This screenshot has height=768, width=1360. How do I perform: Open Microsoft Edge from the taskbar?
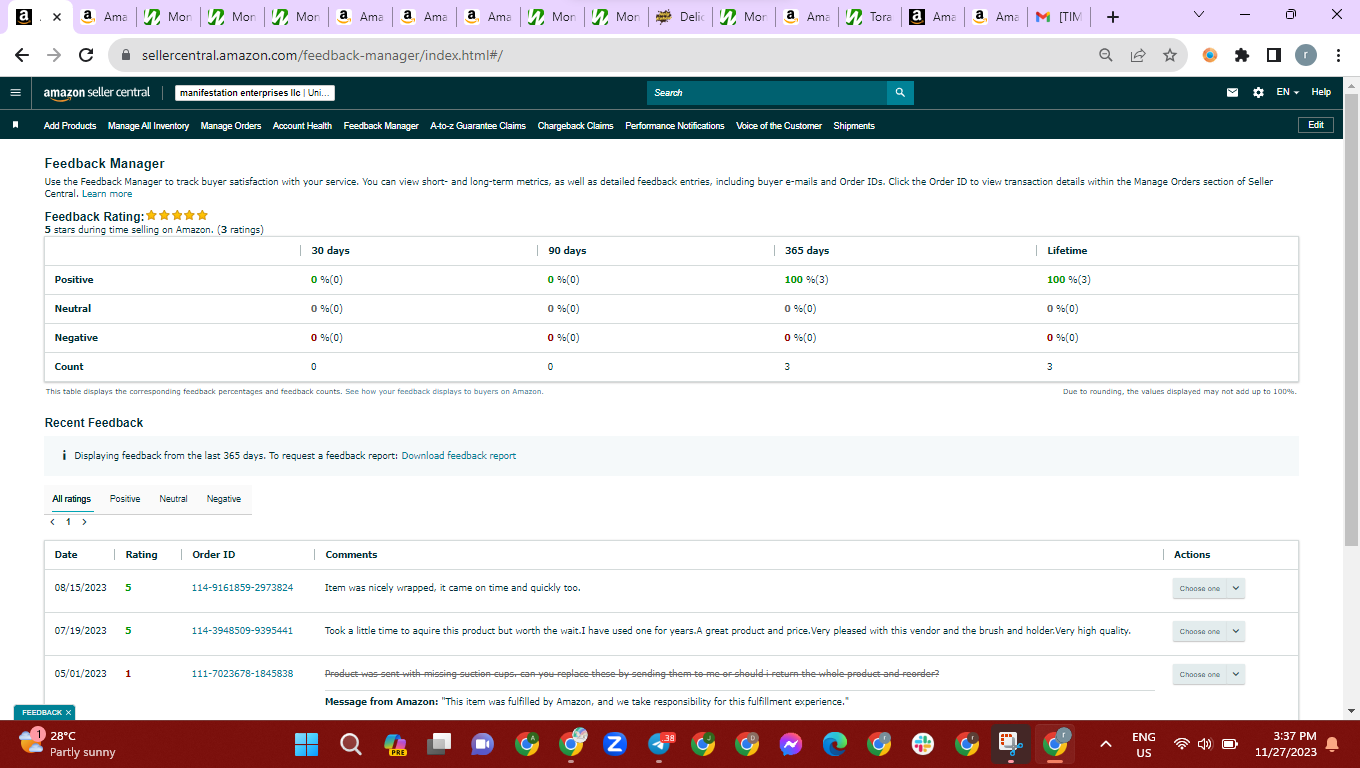835,744
